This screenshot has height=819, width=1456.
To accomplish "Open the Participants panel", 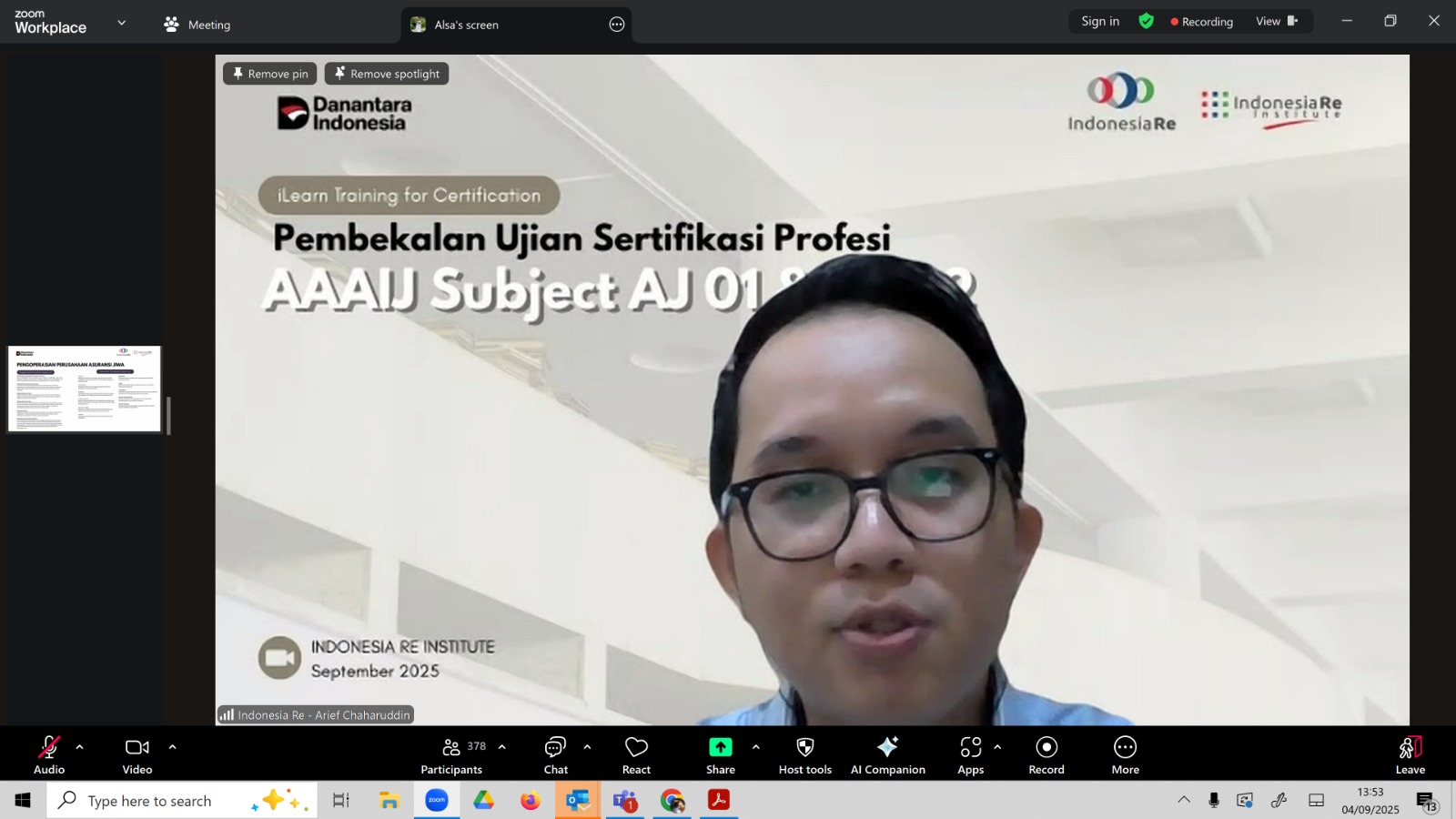I will pos(451,755).
